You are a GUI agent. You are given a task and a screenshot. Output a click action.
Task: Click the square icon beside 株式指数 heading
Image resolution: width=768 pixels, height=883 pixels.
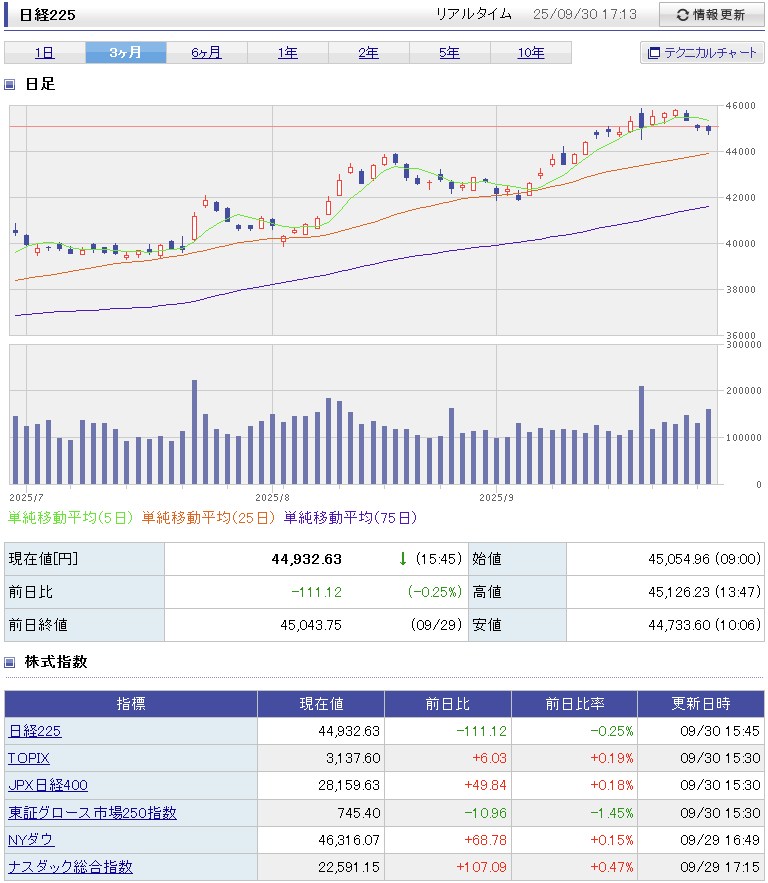coord(10,662)
